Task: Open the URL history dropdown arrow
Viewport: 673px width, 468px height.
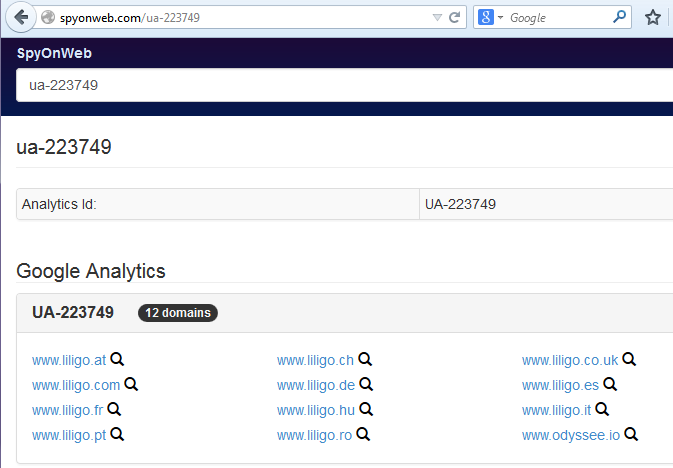Action: 437,18
